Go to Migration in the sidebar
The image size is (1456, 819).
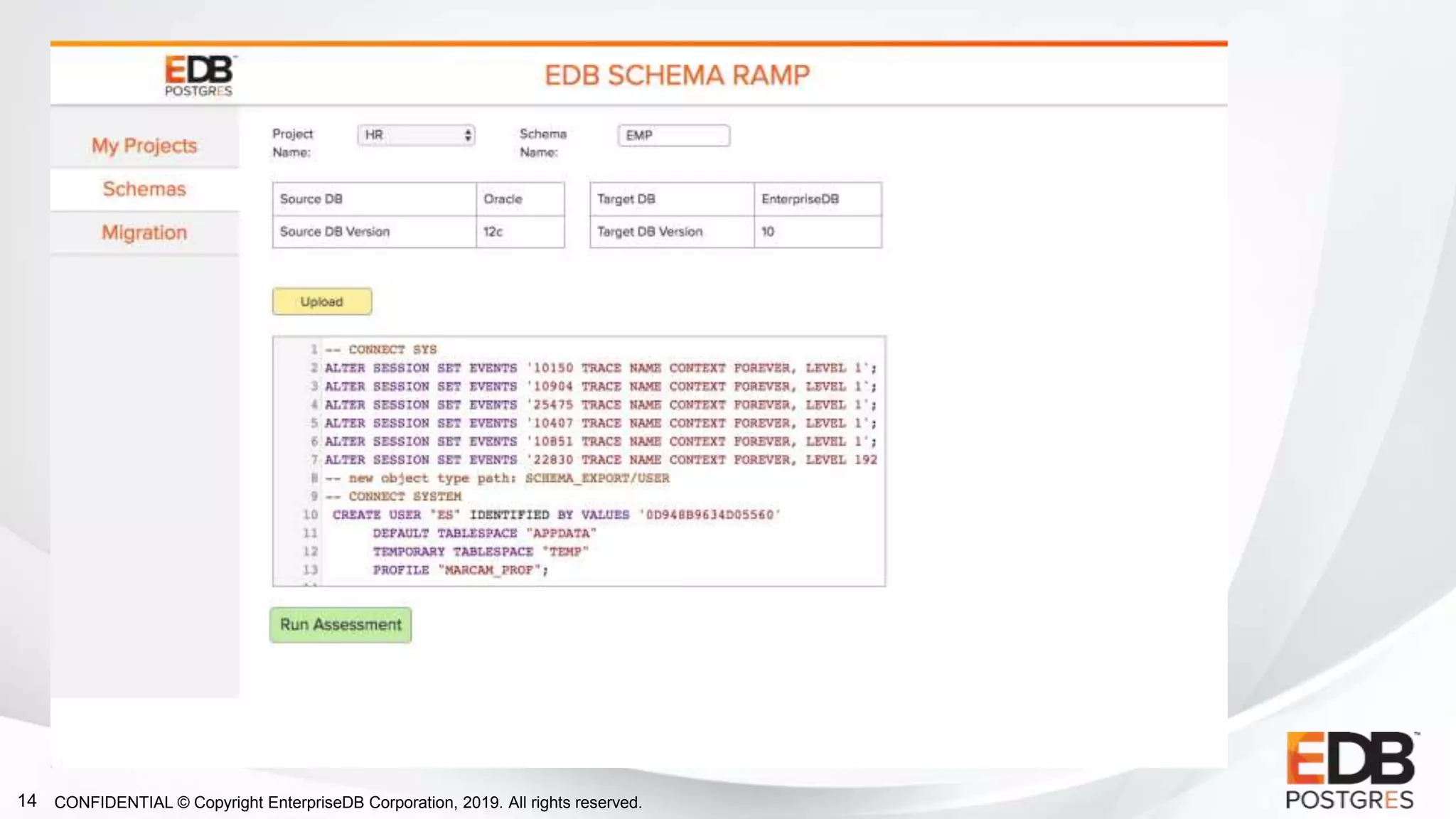pos(144,232)
